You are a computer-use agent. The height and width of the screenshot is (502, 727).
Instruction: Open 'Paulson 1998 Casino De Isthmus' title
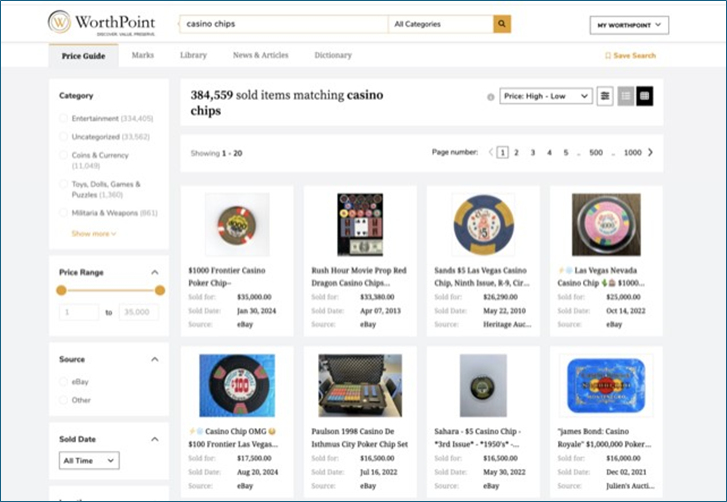359,438
